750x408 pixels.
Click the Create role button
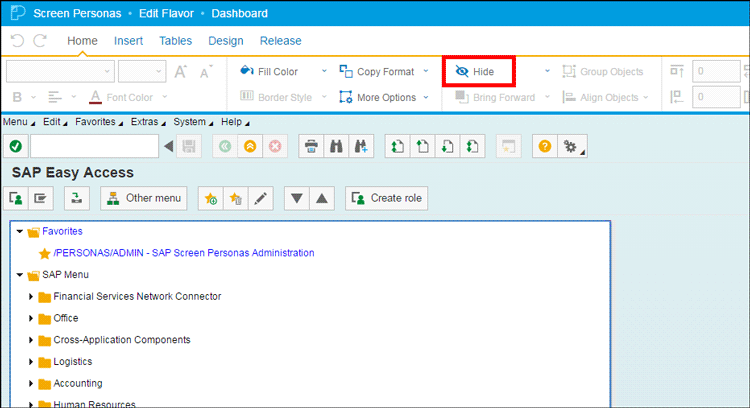[386, 198]
